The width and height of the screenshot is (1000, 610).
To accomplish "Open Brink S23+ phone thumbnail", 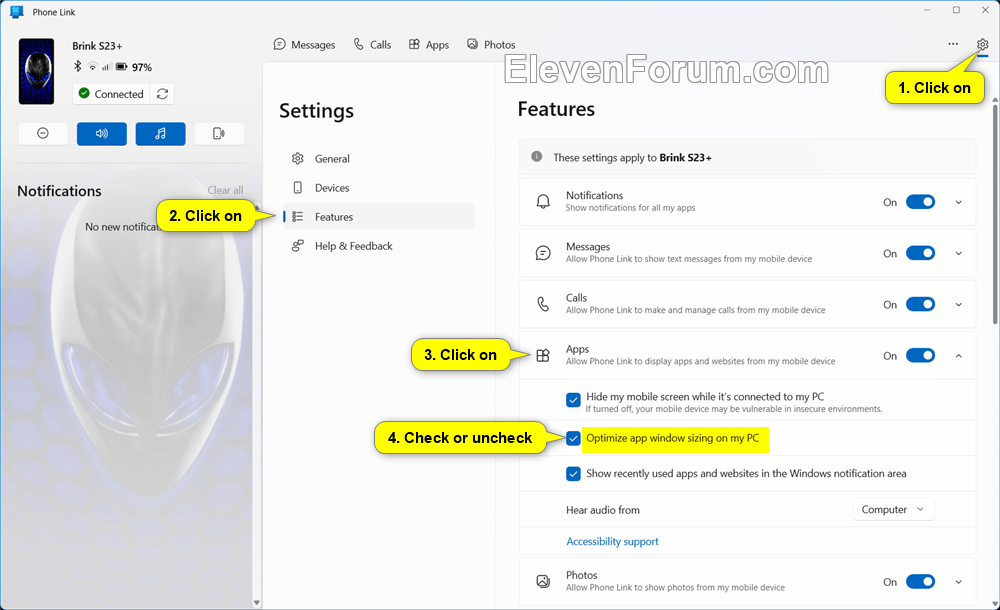I will 36,71.
